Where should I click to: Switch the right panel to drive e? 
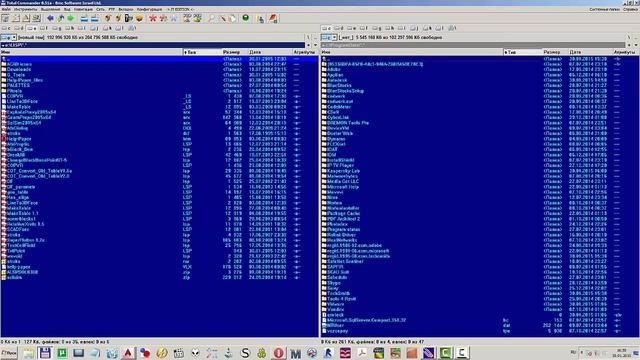pos(351,28)
